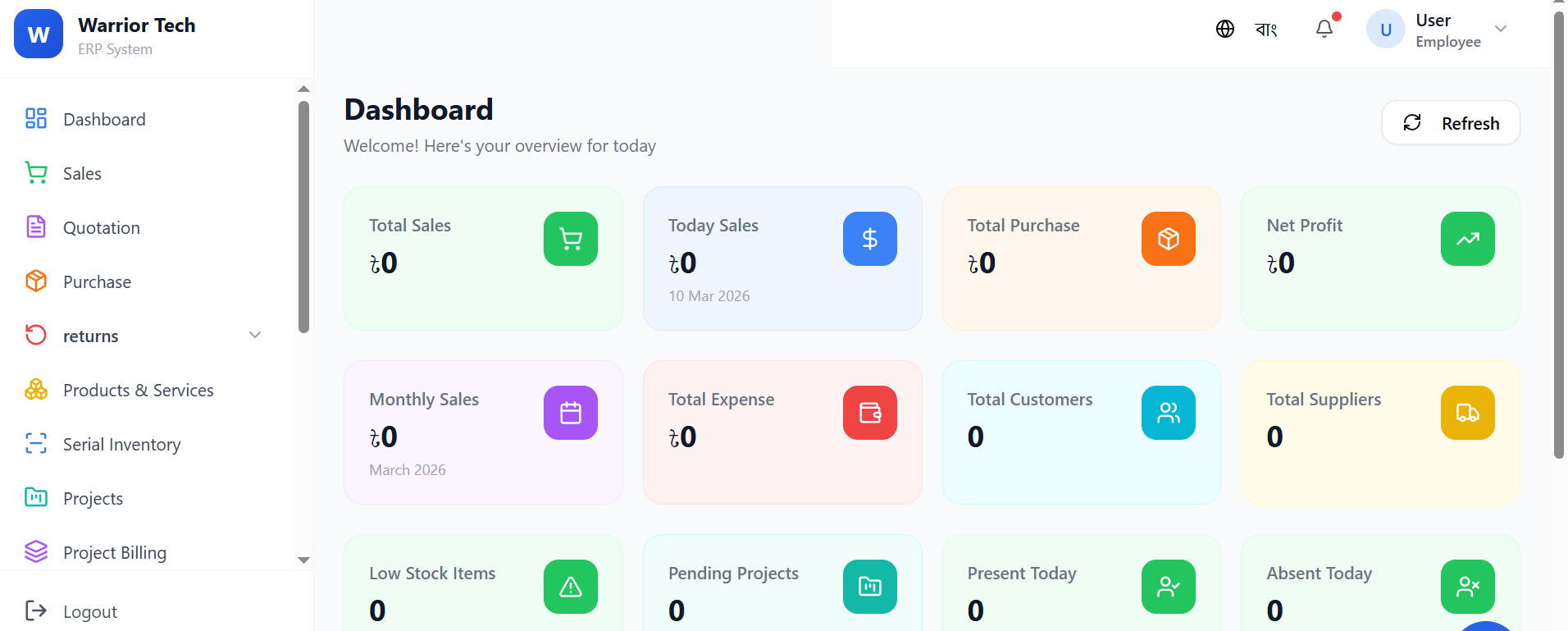Click the teal folder icon on Pending Projects
Image resolution: width=1568 pixels, height=631 pixels.
[x=870, y=587]
